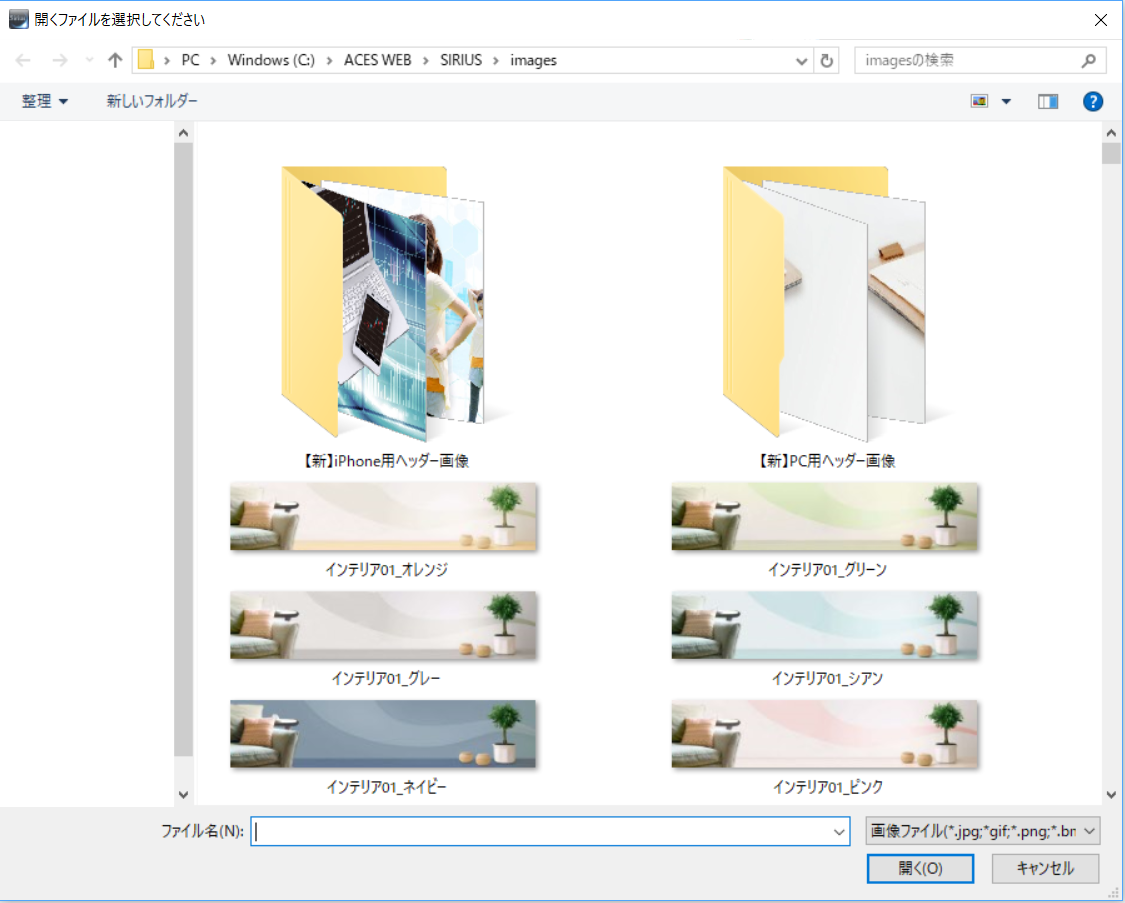Click the navigation pane scrollbar track

click(x=184, y=449)
